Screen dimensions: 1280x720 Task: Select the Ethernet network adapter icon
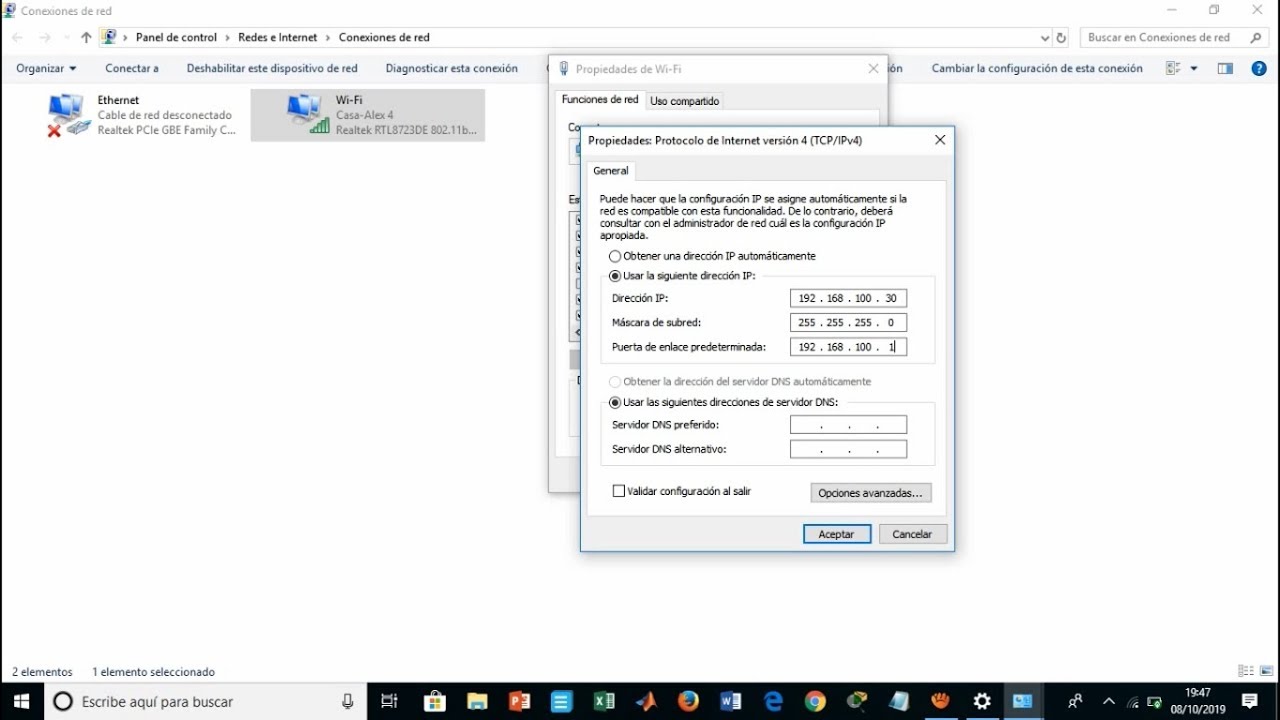pyautogui.click(x=68, y=115)
